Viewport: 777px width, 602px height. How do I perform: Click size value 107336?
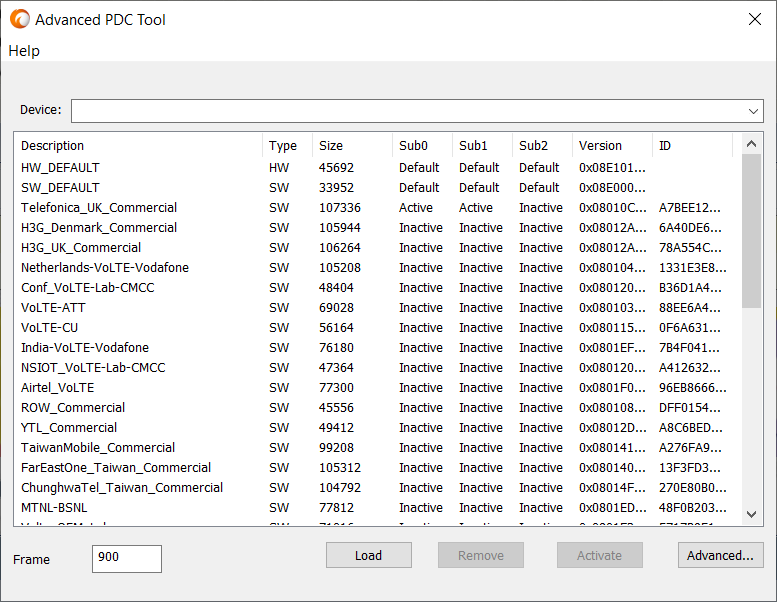(339, 208)
